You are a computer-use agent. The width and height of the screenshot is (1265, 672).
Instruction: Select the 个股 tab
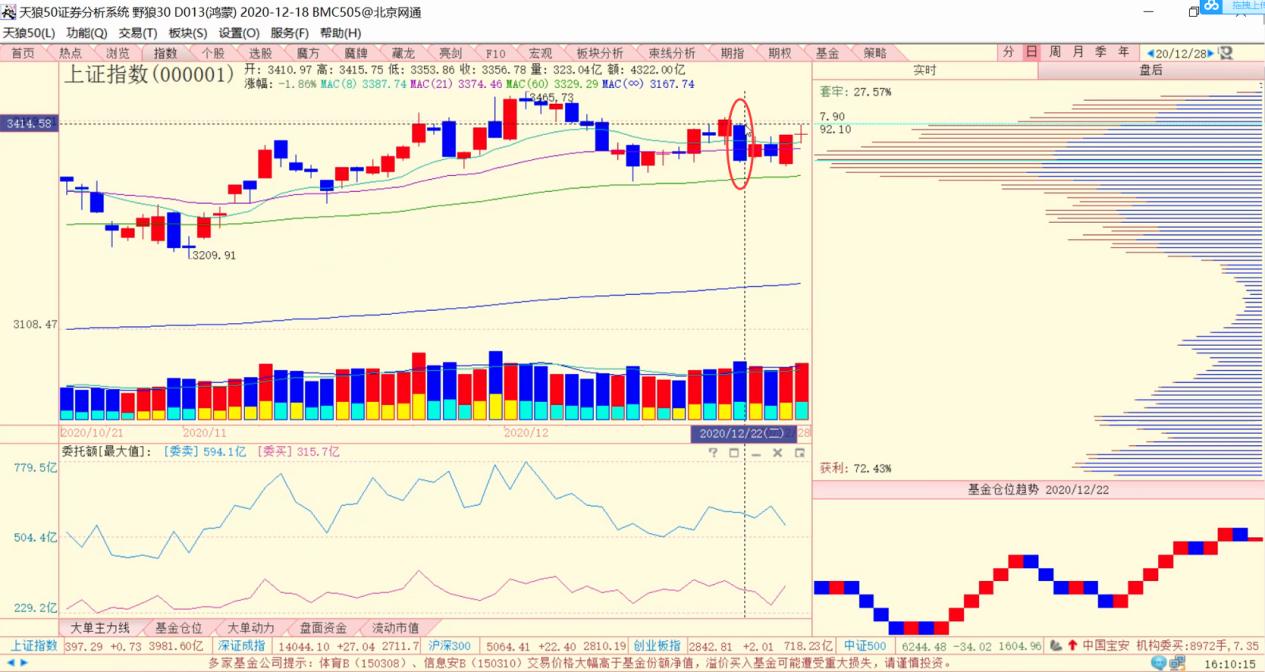point(213,53)
